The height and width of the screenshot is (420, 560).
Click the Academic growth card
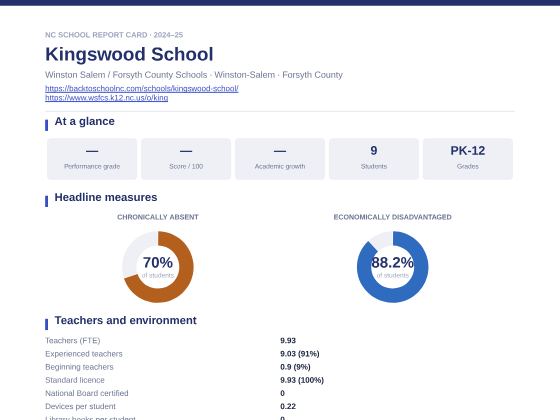click(x=280, y=159)
